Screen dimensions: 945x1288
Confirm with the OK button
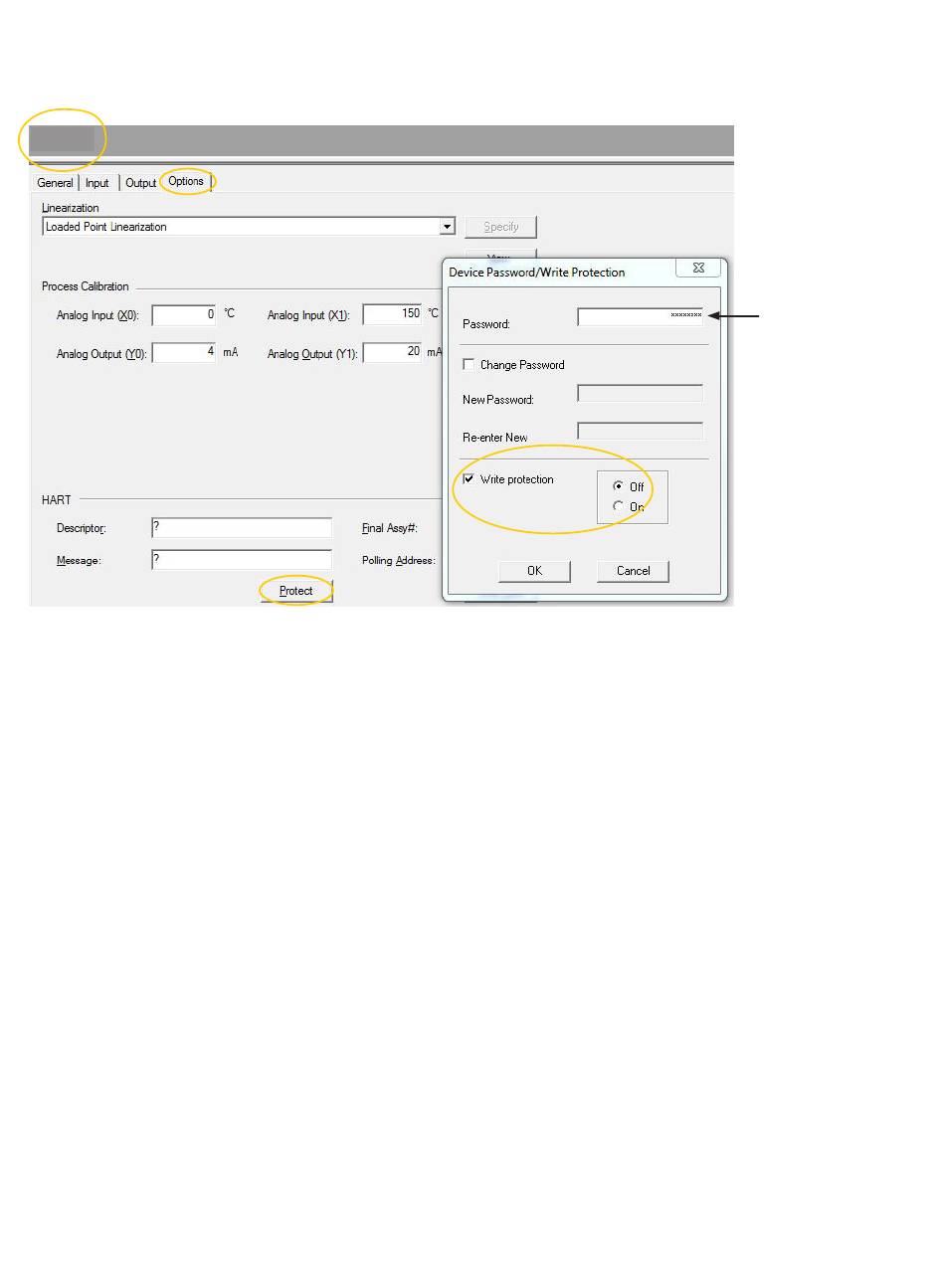(534, 571)
